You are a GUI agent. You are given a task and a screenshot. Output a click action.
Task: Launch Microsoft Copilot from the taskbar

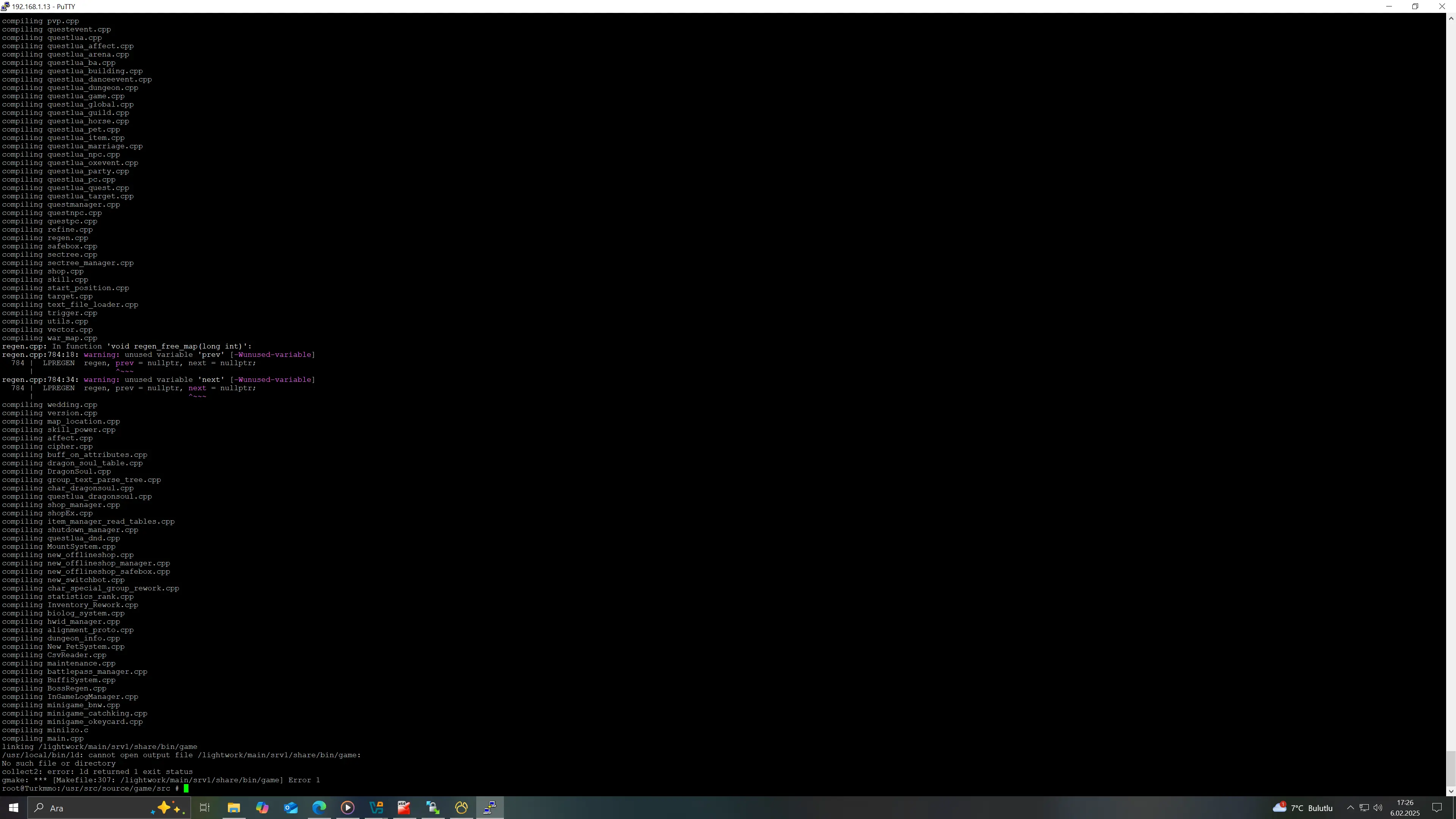click(262, 808)
